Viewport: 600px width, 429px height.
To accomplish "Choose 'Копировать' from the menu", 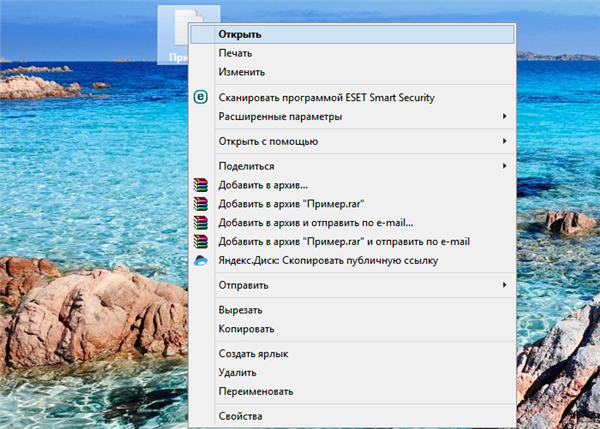I will [x=352, y=329].
